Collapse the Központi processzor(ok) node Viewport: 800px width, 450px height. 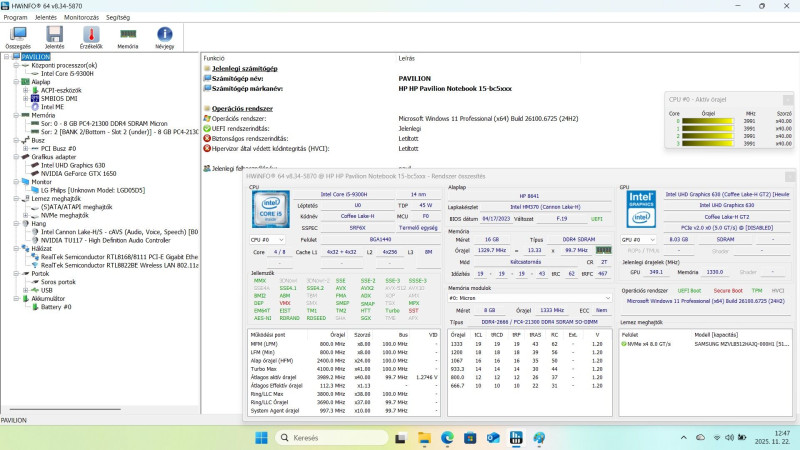click(x=16, y=65)
